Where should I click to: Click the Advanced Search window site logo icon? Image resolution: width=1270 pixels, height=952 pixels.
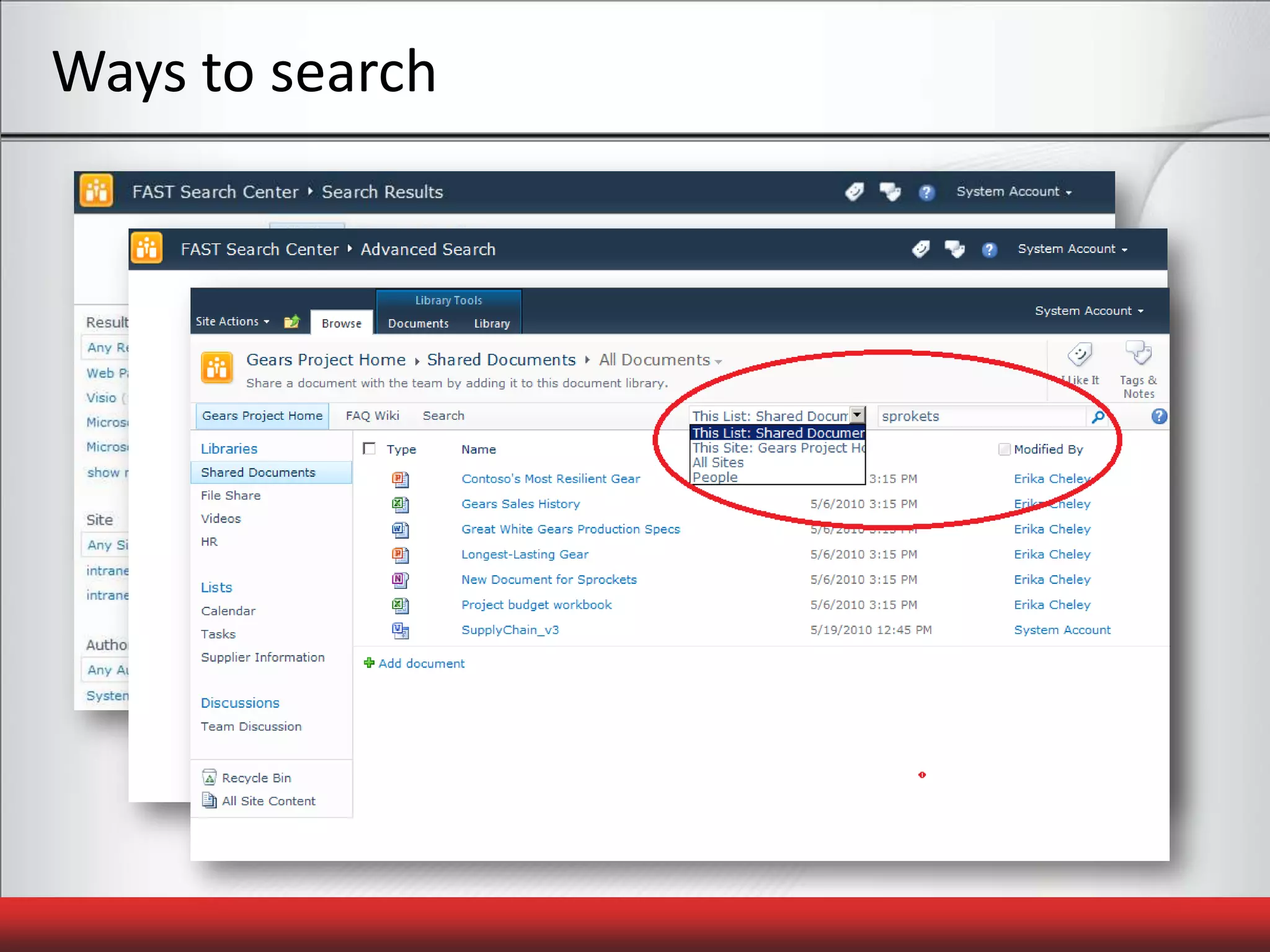[x=147, y=248]
